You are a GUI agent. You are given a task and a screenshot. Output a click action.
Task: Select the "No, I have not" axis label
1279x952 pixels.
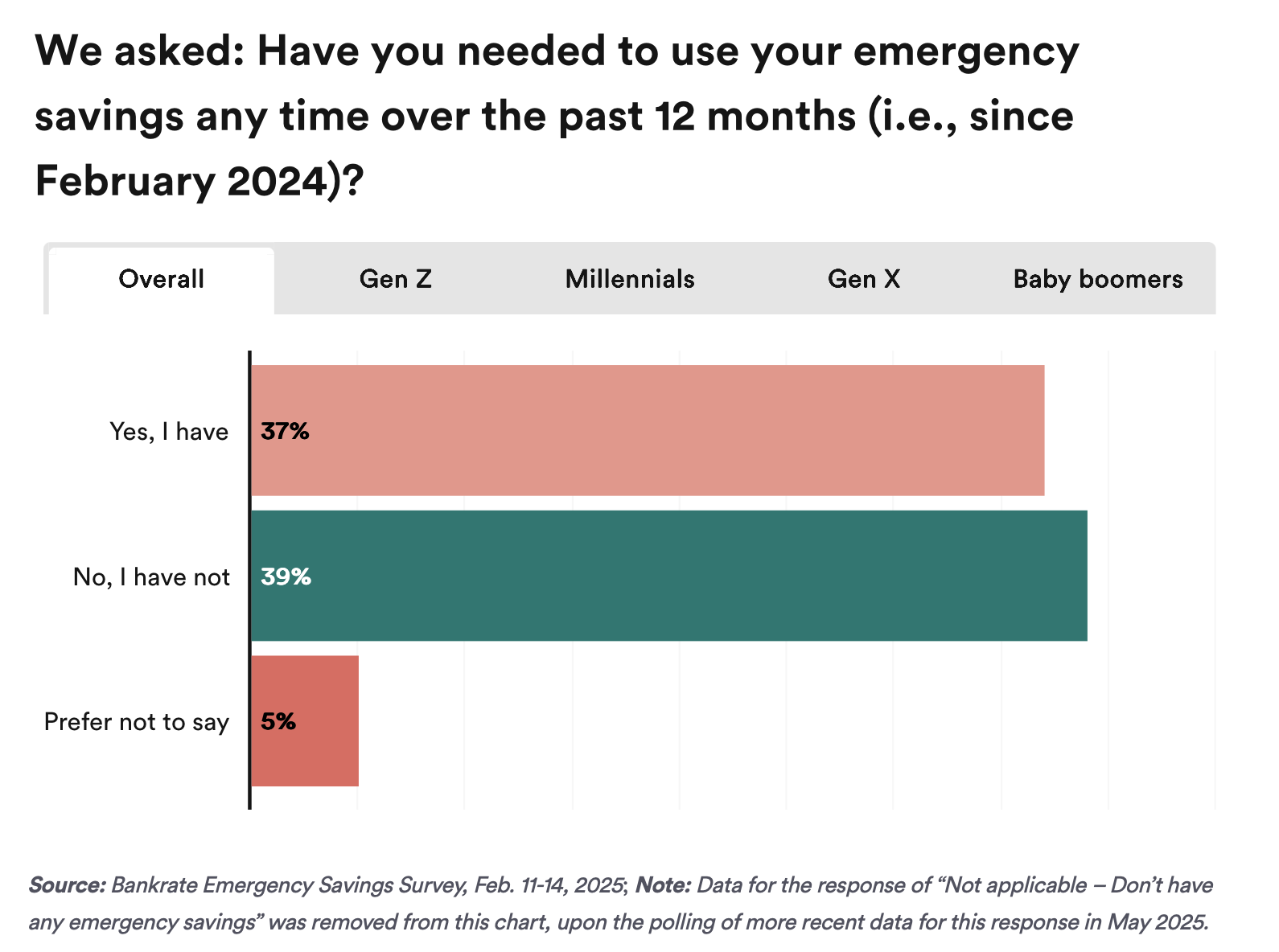(151, 577)
